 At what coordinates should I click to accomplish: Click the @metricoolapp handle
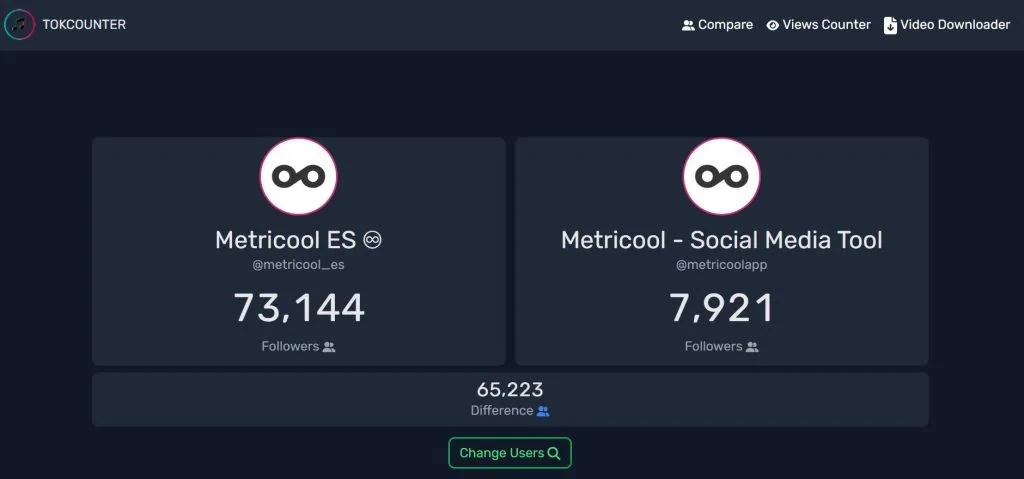721,266
